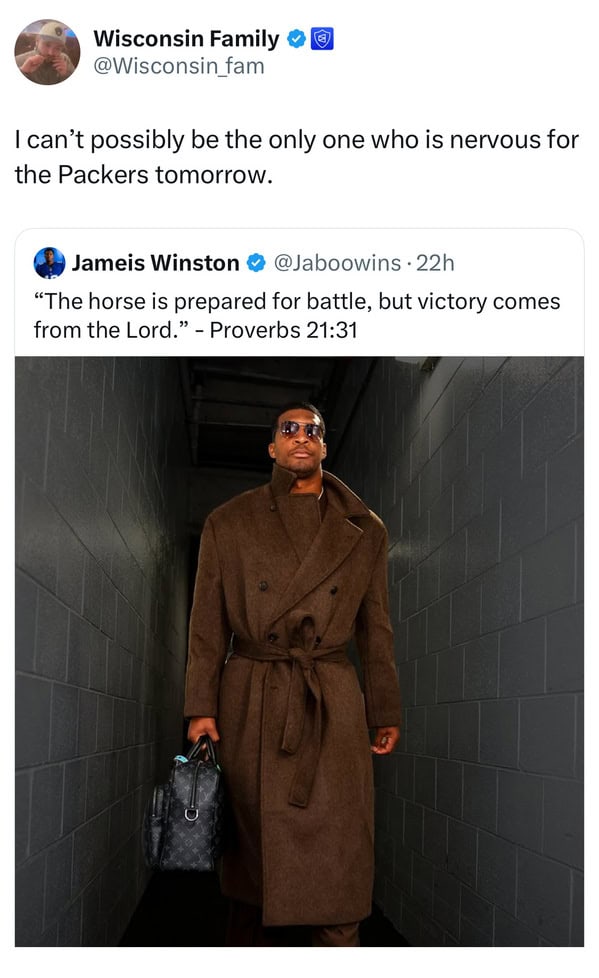The width and height of the screenshot is (599, 978).
Task: Click the Jameis Winston author name
Action: 155,263
